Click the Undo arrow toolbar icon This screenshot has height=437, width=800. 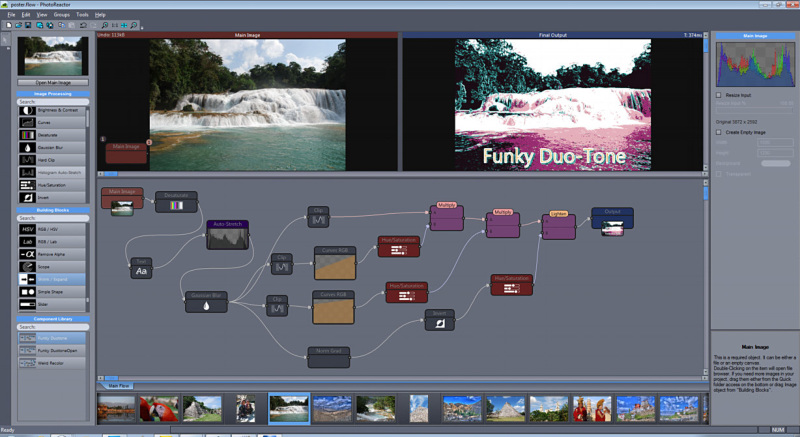pos(83,25)
